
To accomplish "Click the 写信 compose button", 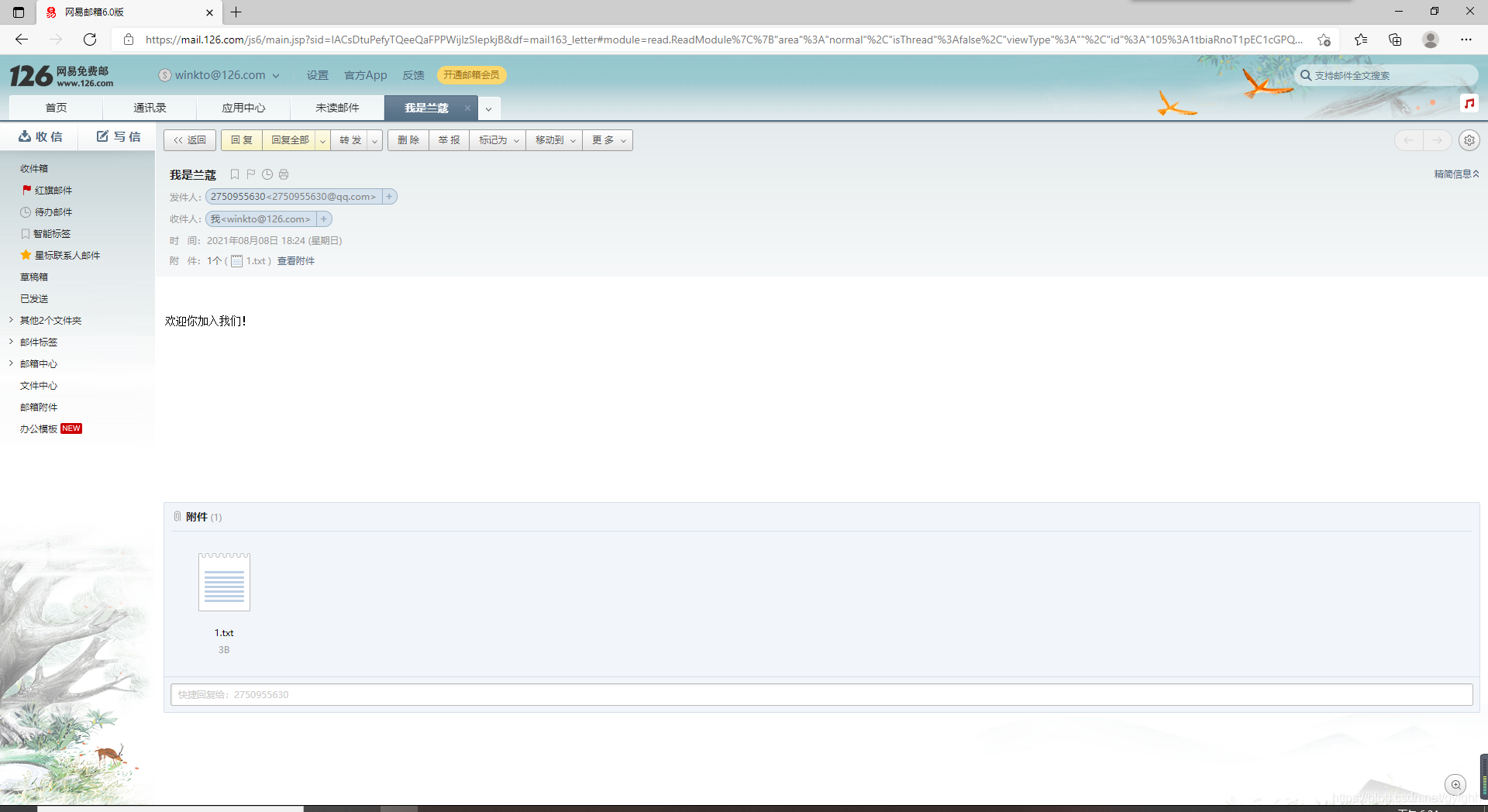I will point(119,136).
